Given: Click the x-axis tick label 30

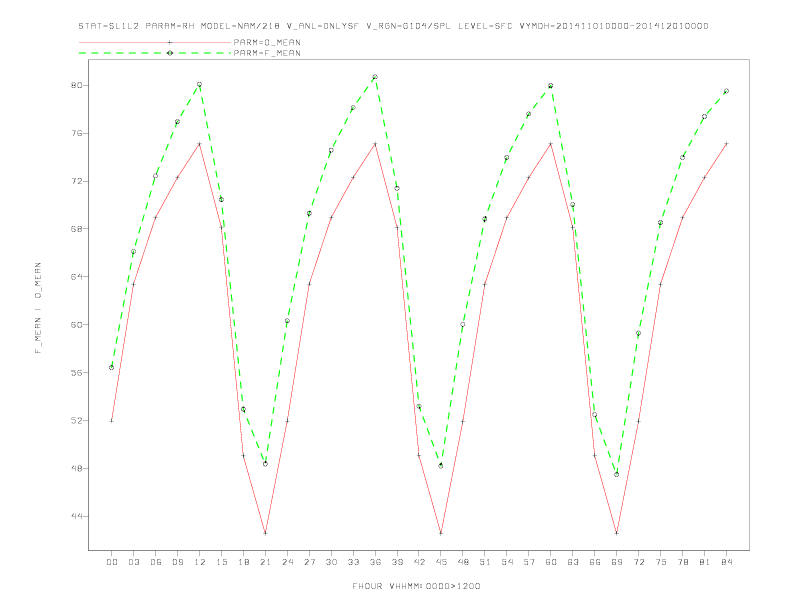Looking at the screenshot, I should point(331,562).
